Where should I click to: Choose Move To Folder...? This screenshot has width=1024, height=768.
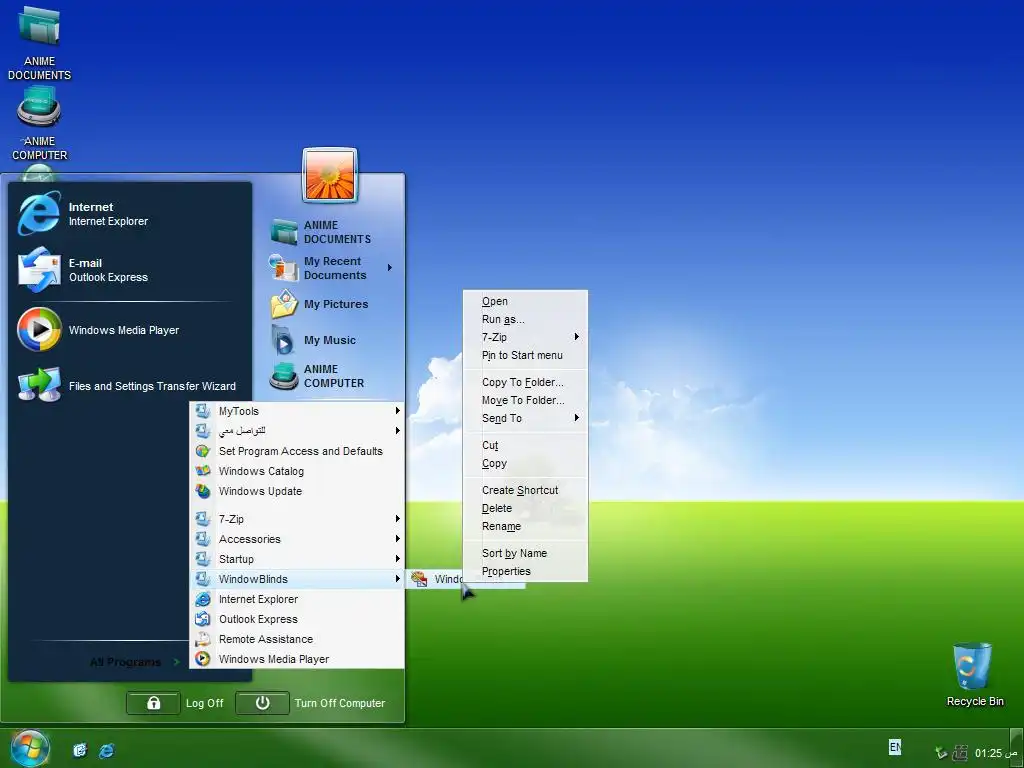point(525,400)
